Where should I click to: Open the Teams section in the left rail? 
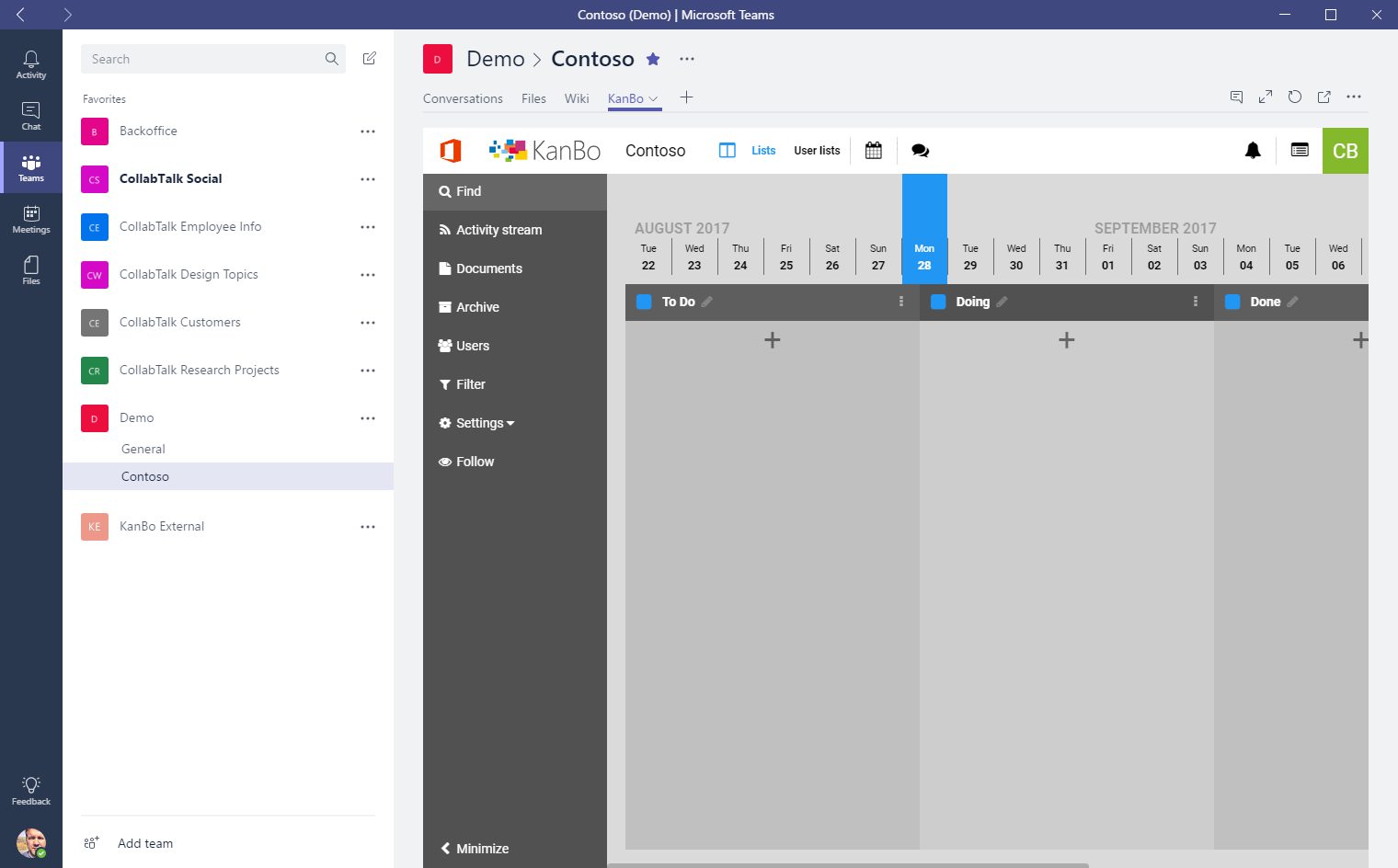(x=31, y=167)
